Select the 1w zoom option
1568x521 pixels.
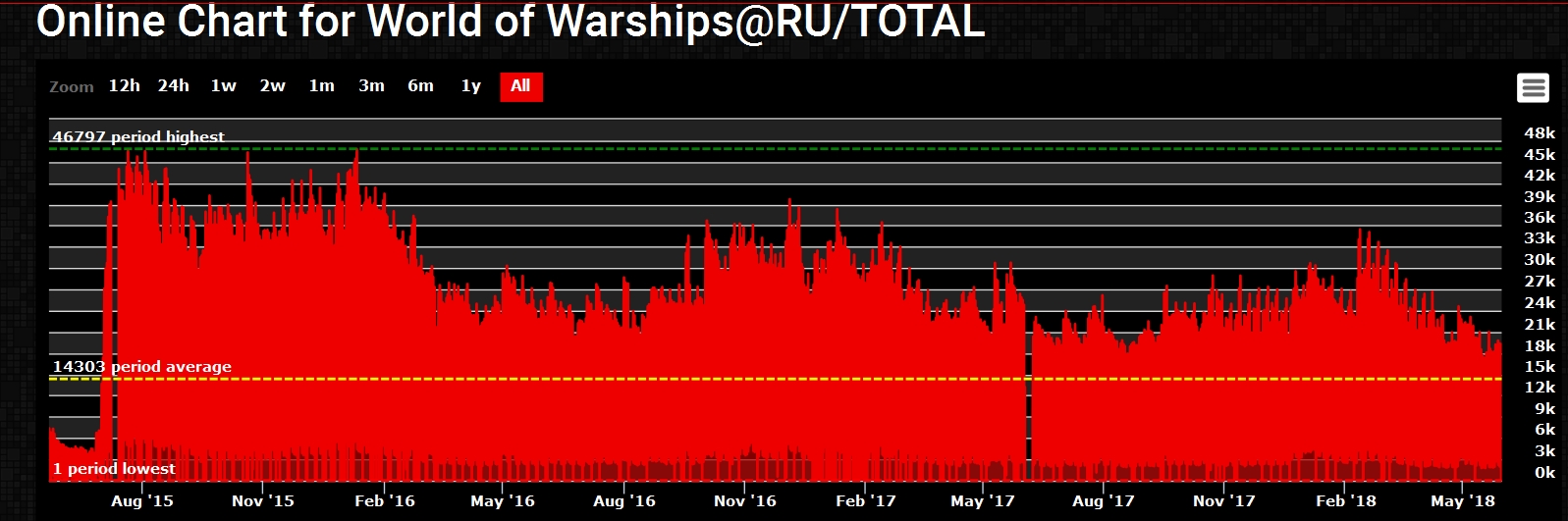click(x=224, y=85)
